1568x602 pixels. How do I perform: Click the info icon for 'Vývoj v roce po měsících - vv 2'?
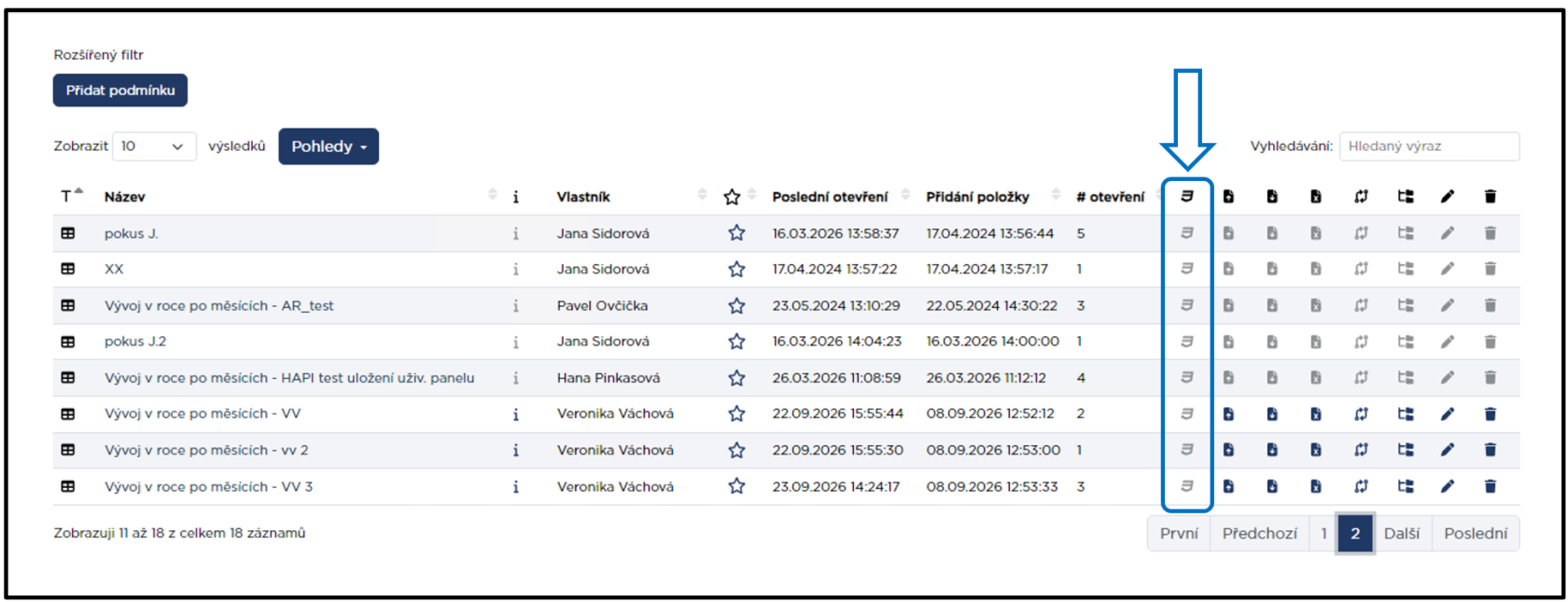point(515,450)
